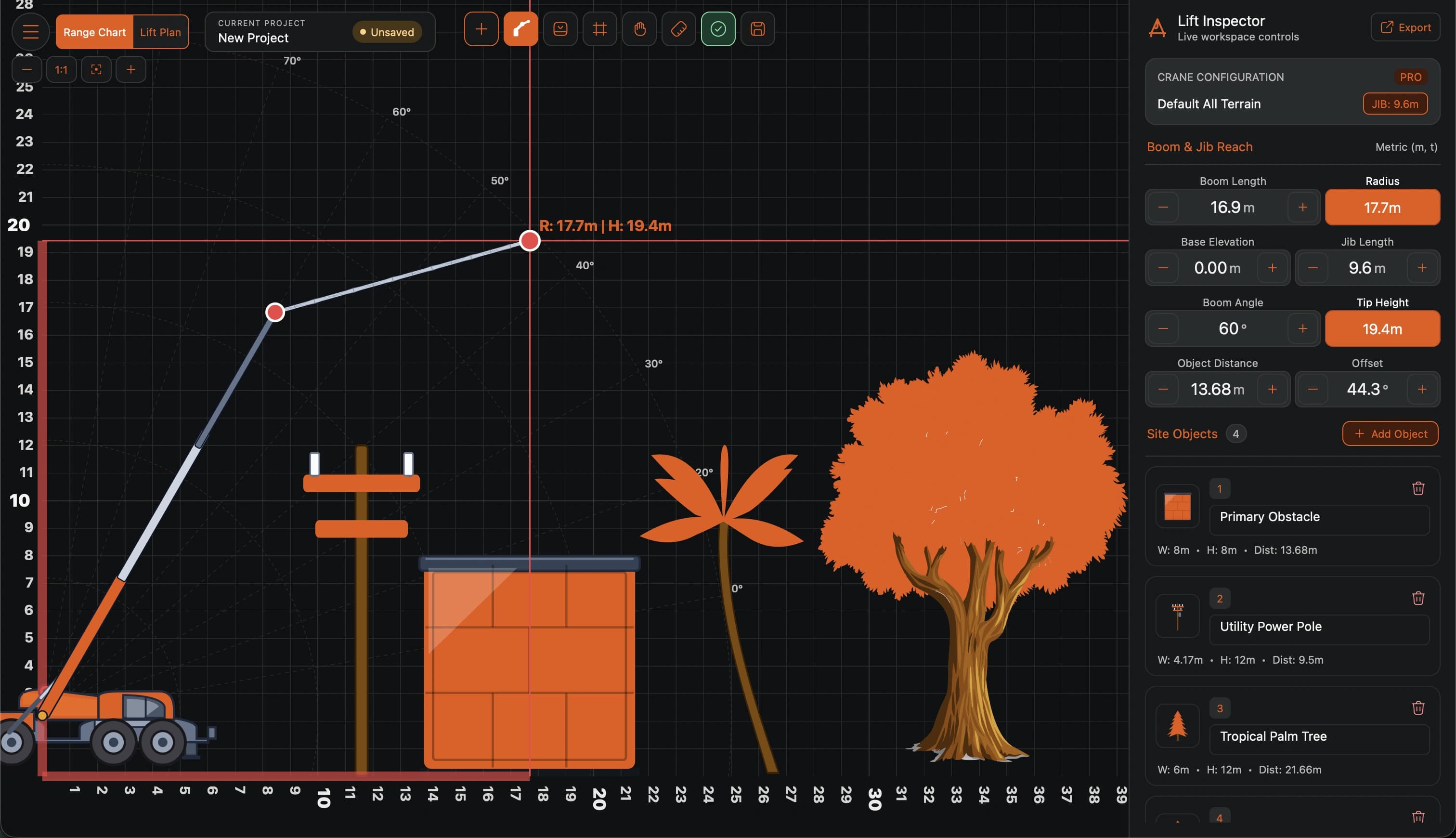Select the ruler measure tool

point(679,29)
